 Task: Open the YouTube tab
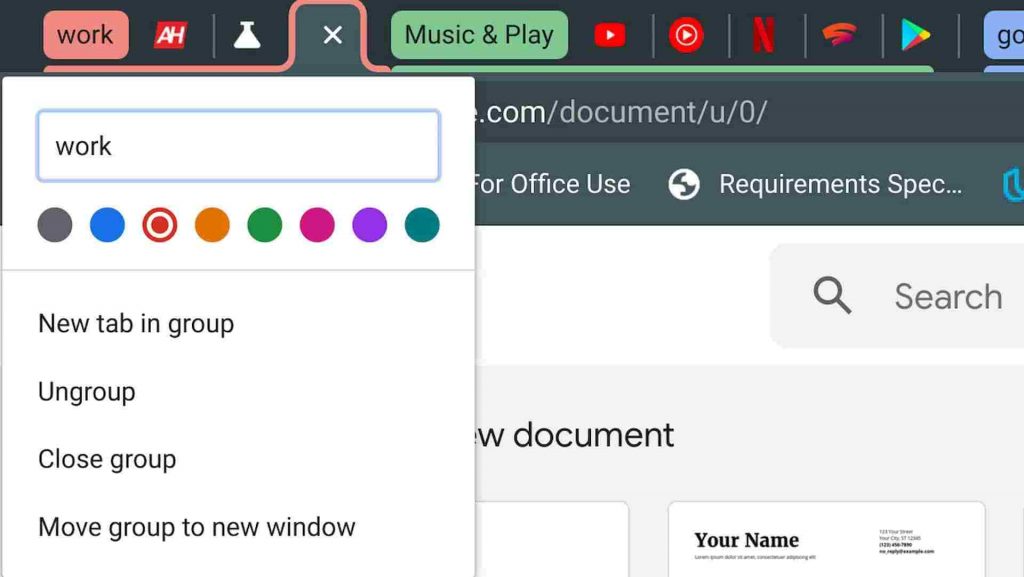click(x=610, y=35)
